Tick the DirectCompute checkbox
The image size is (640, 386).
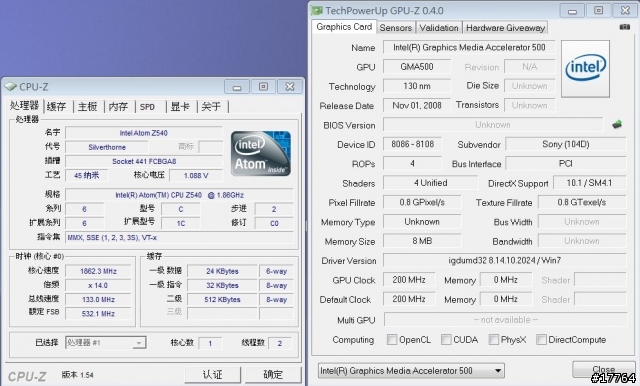[x=541, y=339]
